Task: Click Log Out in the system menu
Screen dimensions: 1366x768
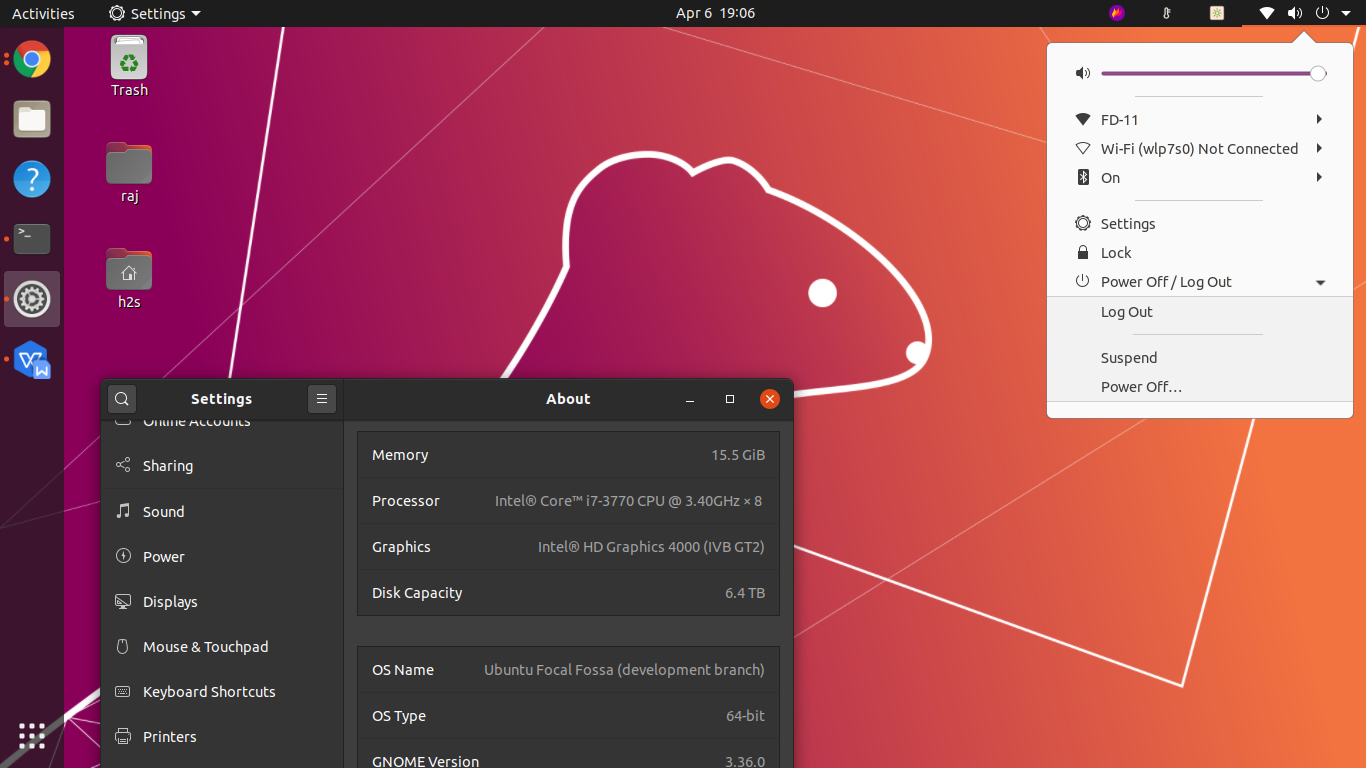Action: (x=1126, y=312)
